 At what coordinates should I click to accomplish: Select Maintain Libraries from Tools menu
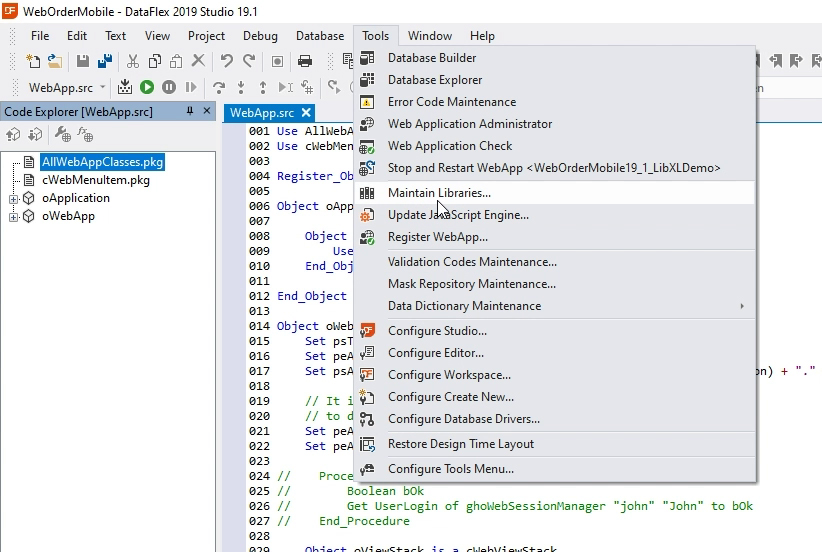click(x=439, y=193)
